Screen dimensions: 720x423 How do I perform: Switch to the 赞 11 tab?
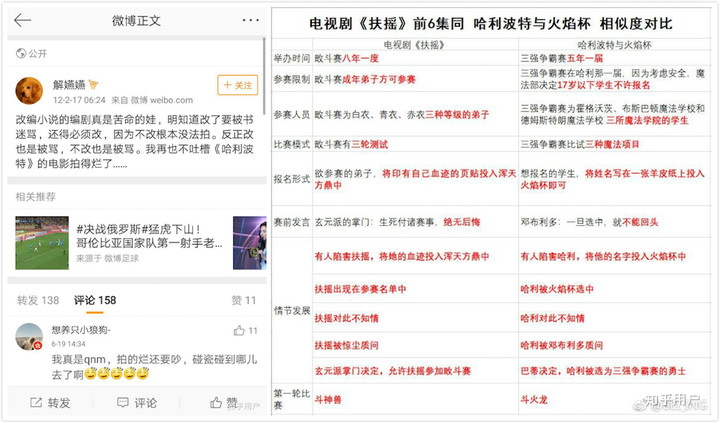click(x=243, y=300)
